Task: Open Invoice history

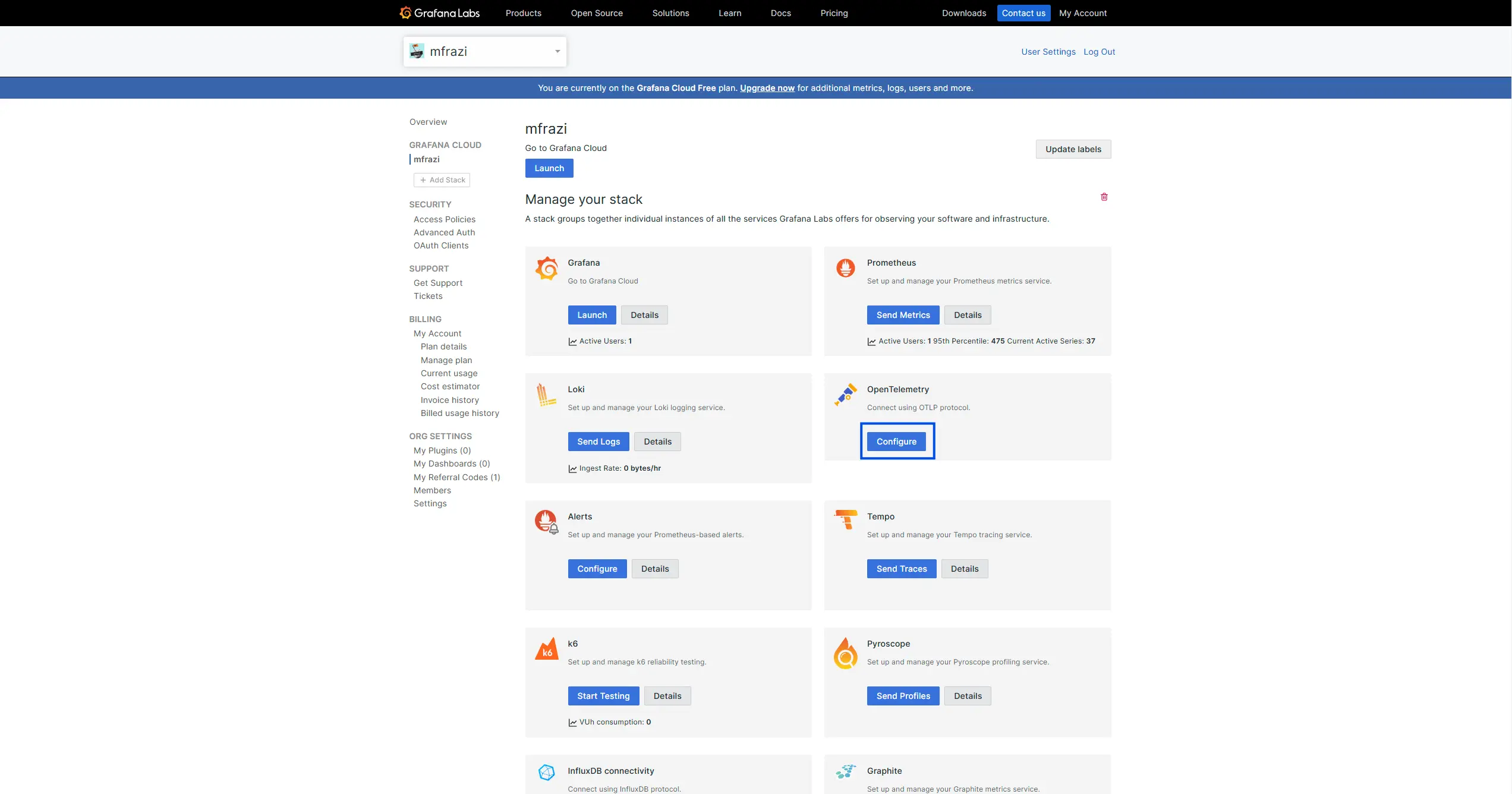Action: pyautogui.click(x=449, y=400)
